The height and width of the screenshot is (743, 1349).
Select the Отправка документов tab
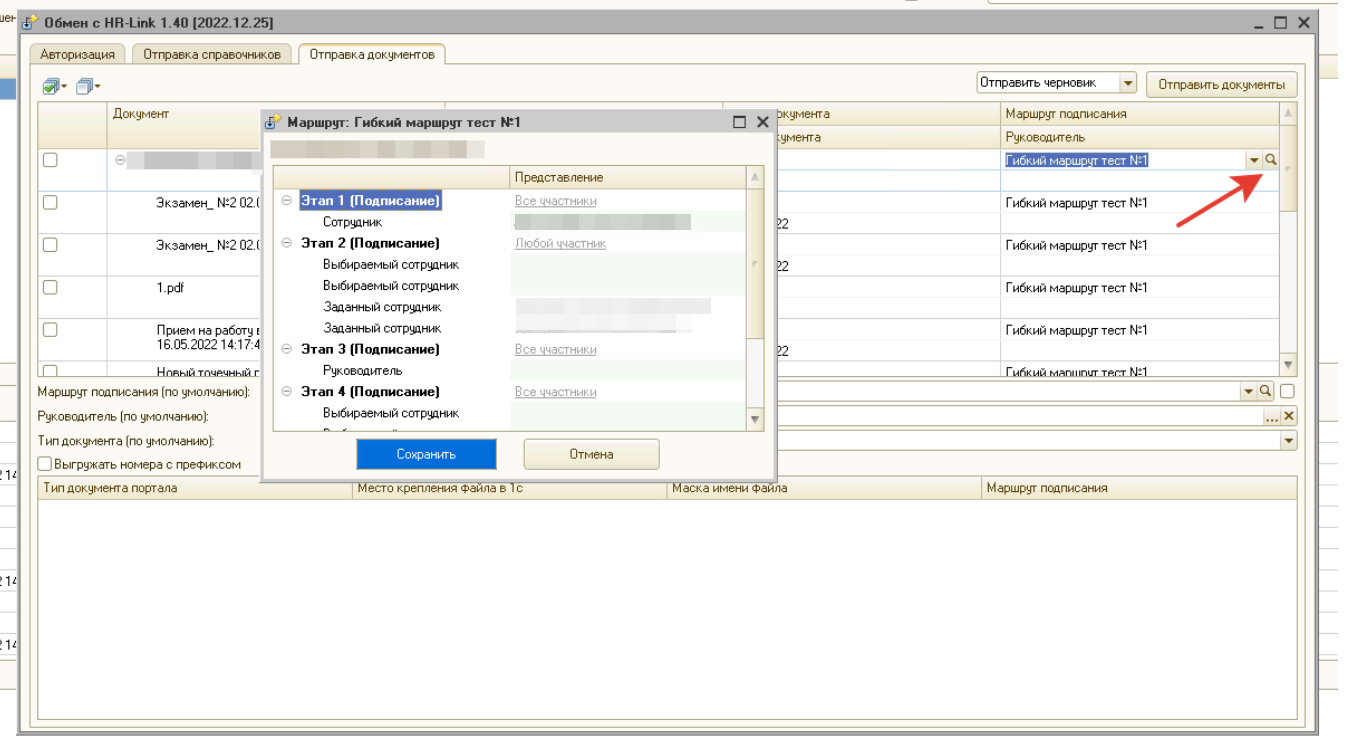tap(372, 54)
